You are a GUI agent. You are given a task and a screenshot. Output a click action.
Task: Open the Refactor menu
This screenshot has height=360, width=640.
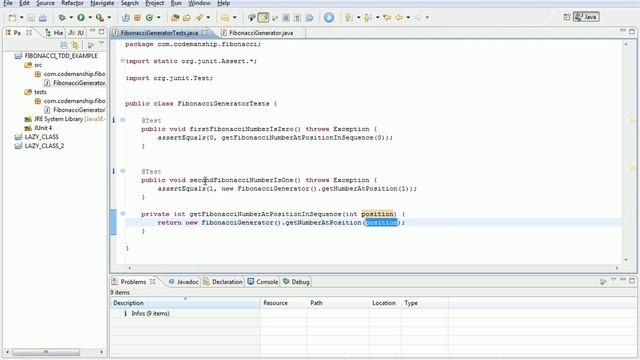[x=72, y=3]
